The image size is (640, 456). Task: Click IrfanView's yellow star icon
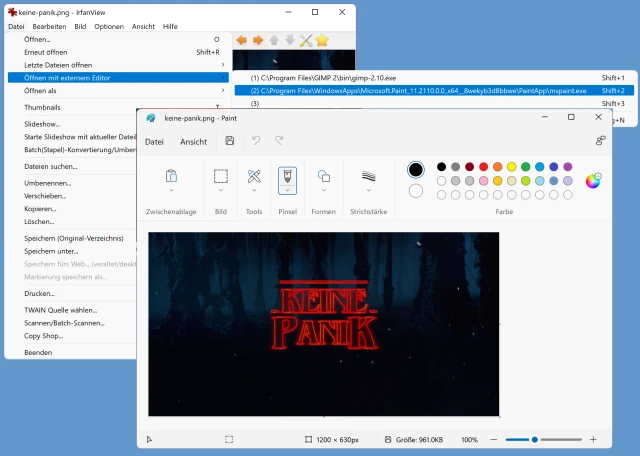pos(322,40)
